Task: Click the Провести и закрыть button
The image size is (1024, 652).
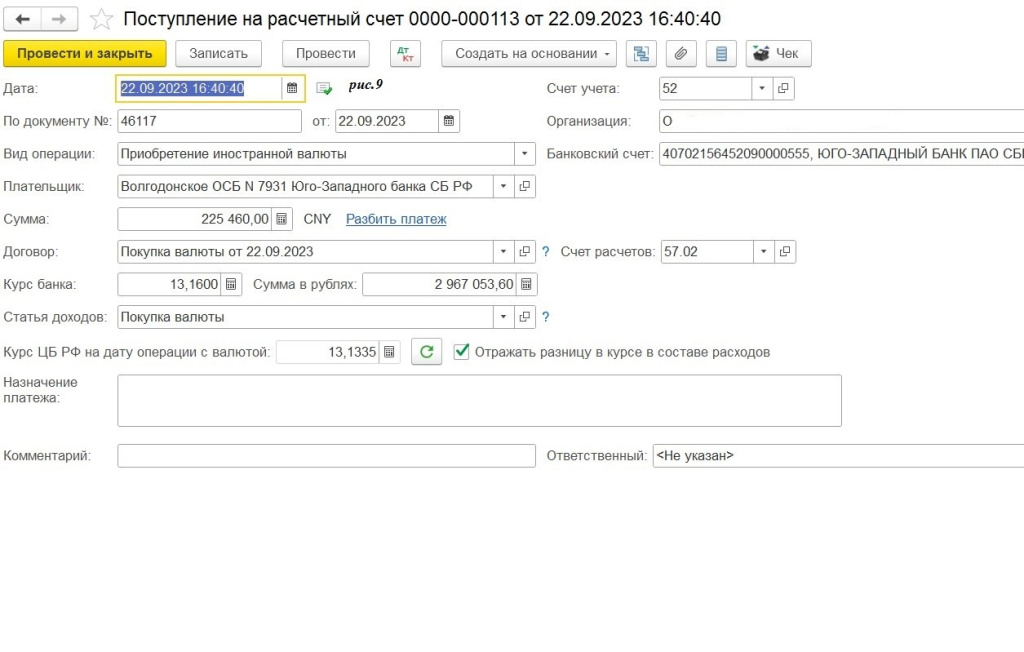Action: pos(85,54)
